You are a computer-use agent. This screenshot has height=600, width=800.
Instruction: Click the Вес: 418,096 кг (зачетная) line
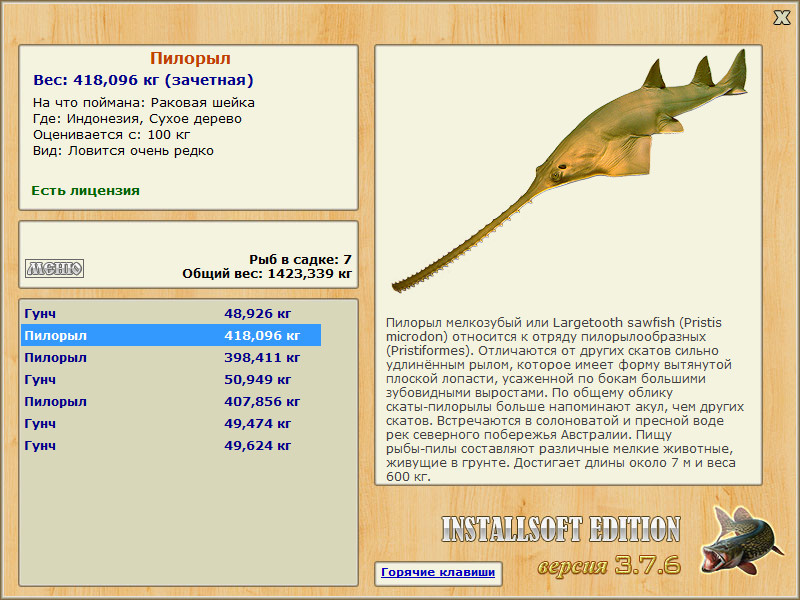(143, 80)
